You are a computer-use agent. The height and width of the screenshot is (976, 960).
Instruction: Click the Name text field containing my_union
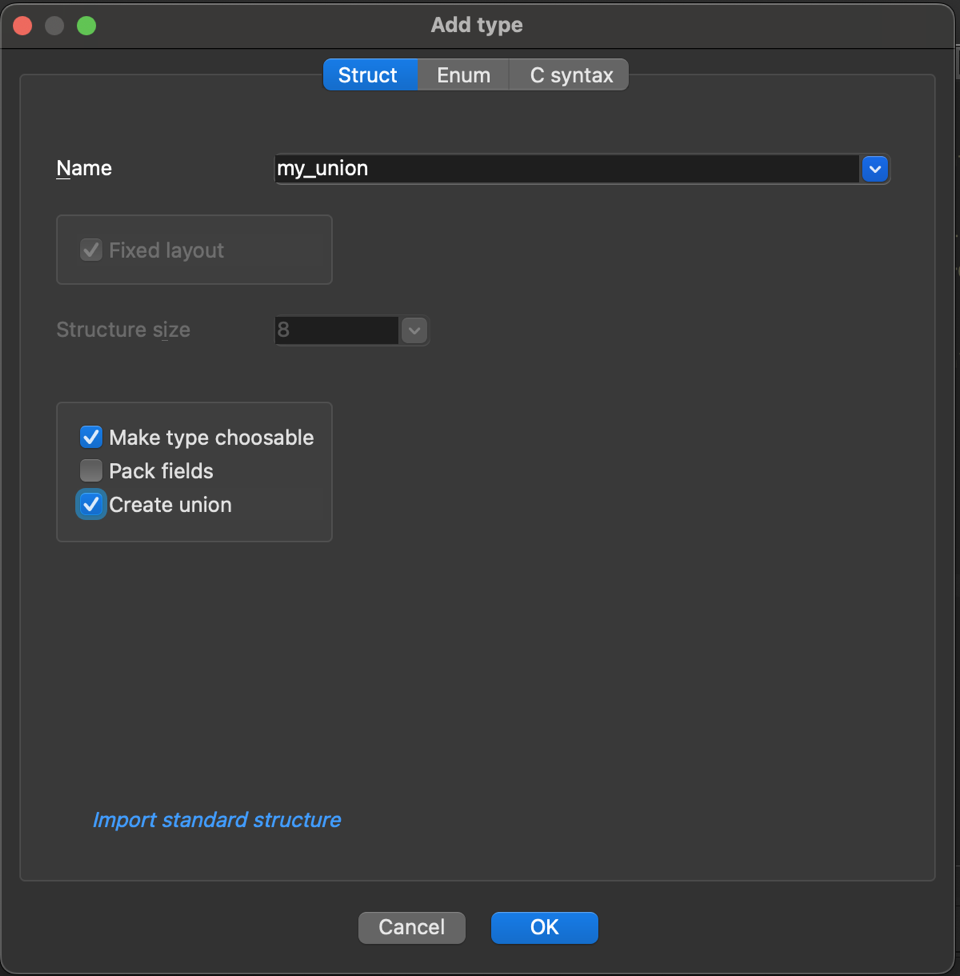[x=566, y=169]
